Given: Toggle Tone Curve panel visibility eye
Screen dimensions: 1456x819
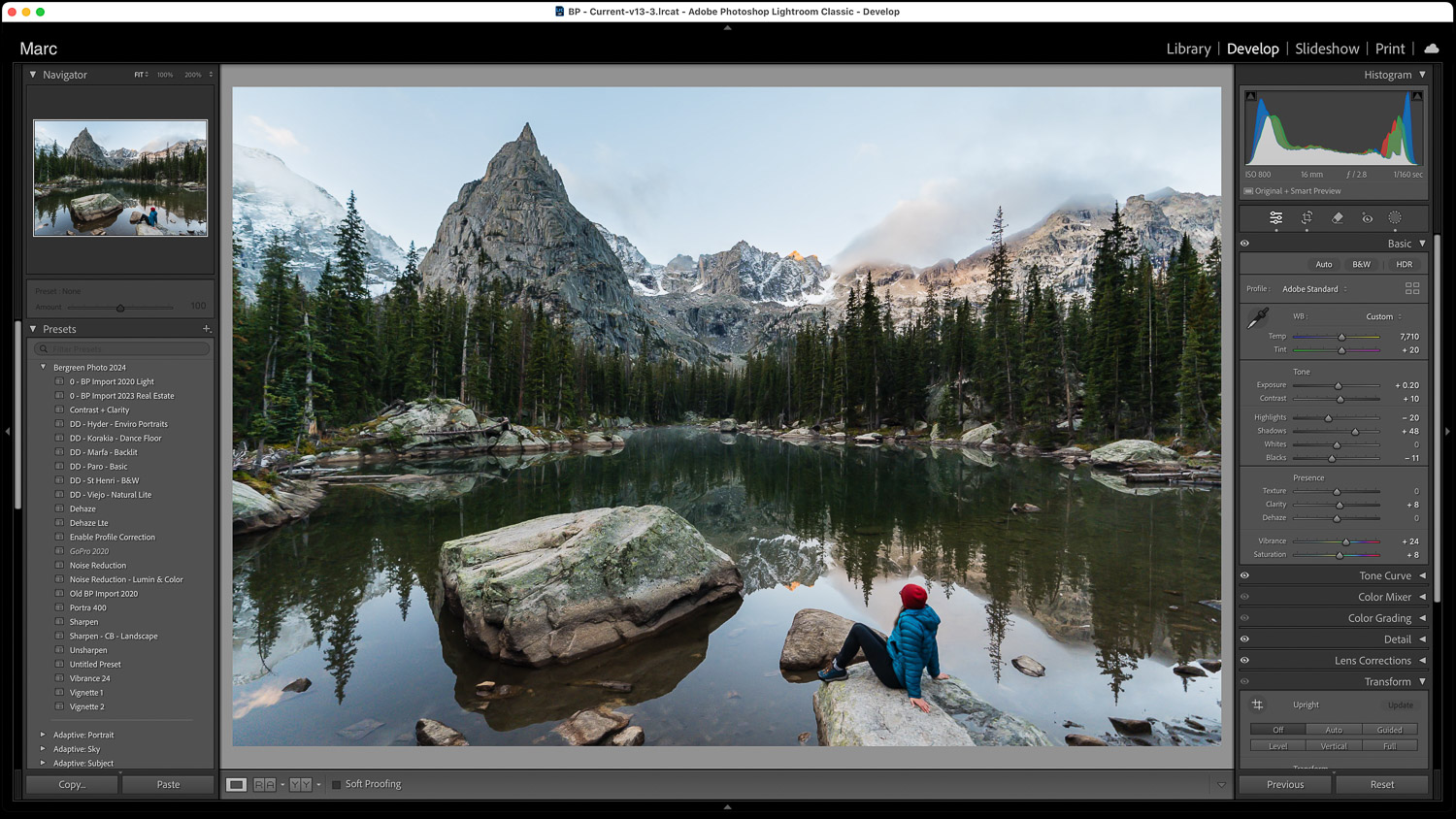Looking at the screenshot, I should [x=1245, y=575].
